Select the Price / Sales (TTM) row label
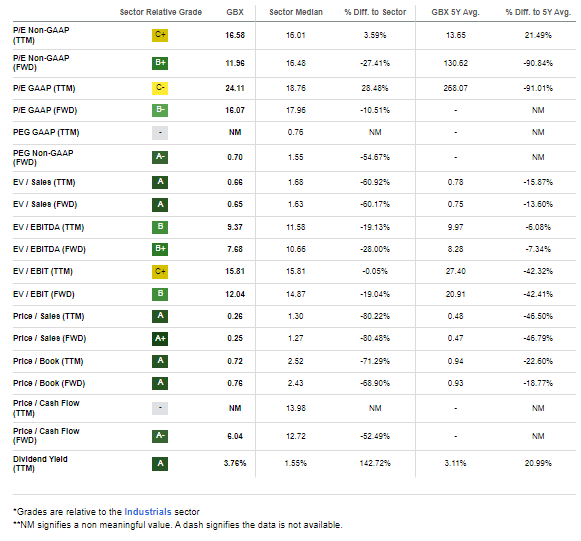 click(49, 316)
